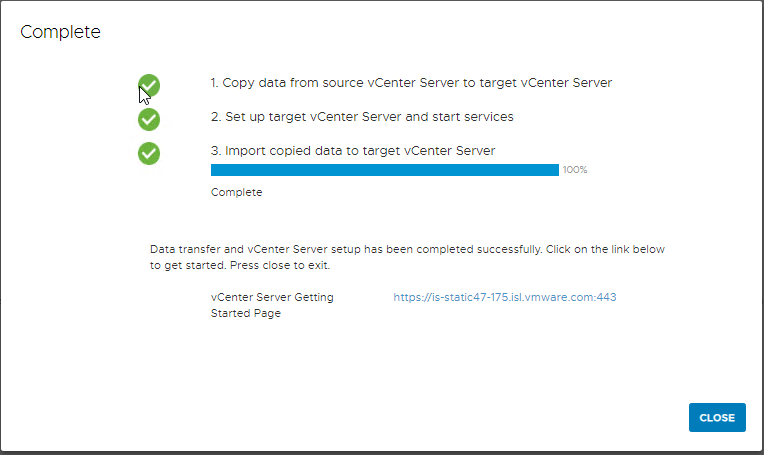The image size is (764, 455).
Task: Click the '2.' number of the second step
Action: coord(215,117)
